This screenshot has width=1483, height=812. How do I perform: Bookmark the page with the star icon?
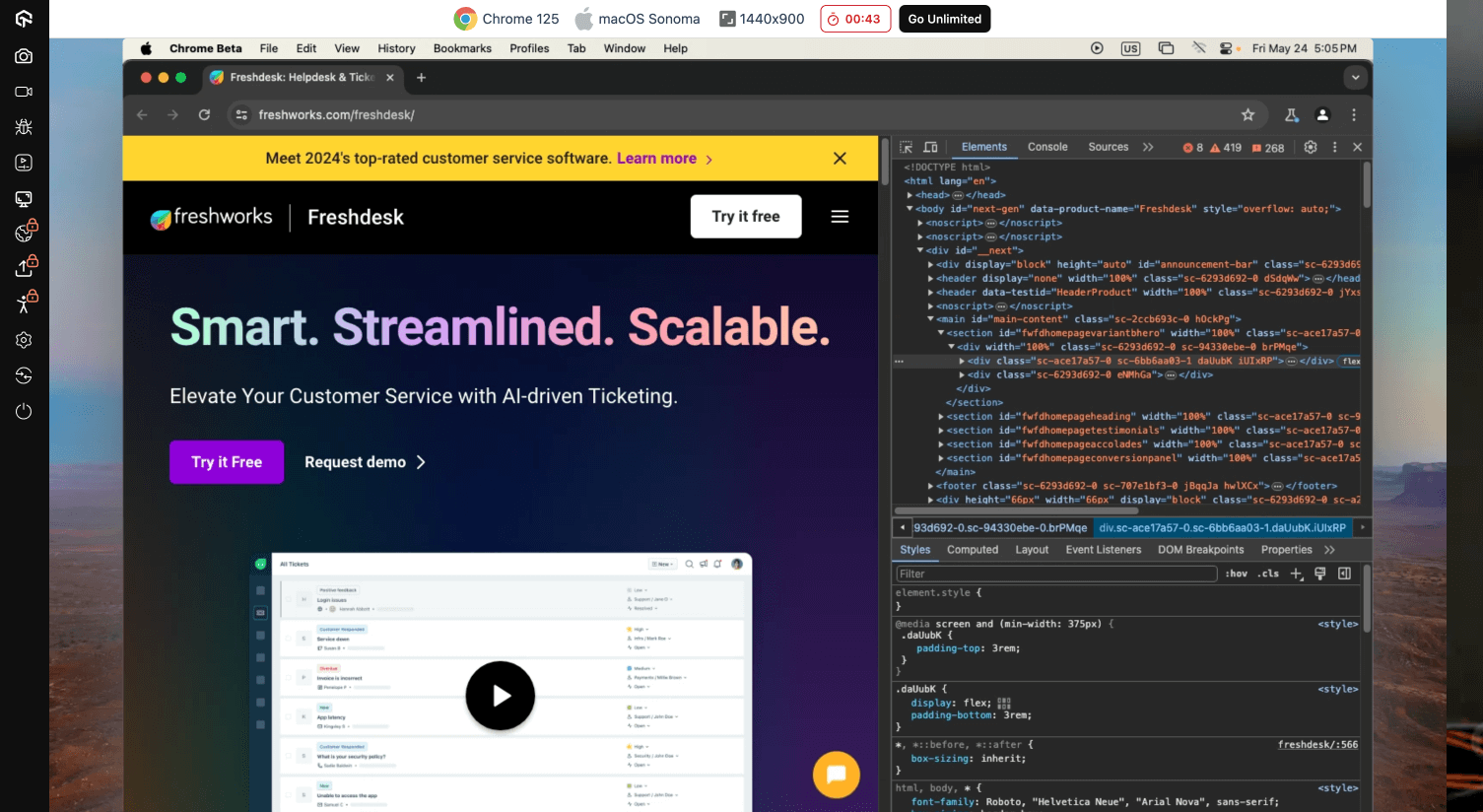(1247, 115)
